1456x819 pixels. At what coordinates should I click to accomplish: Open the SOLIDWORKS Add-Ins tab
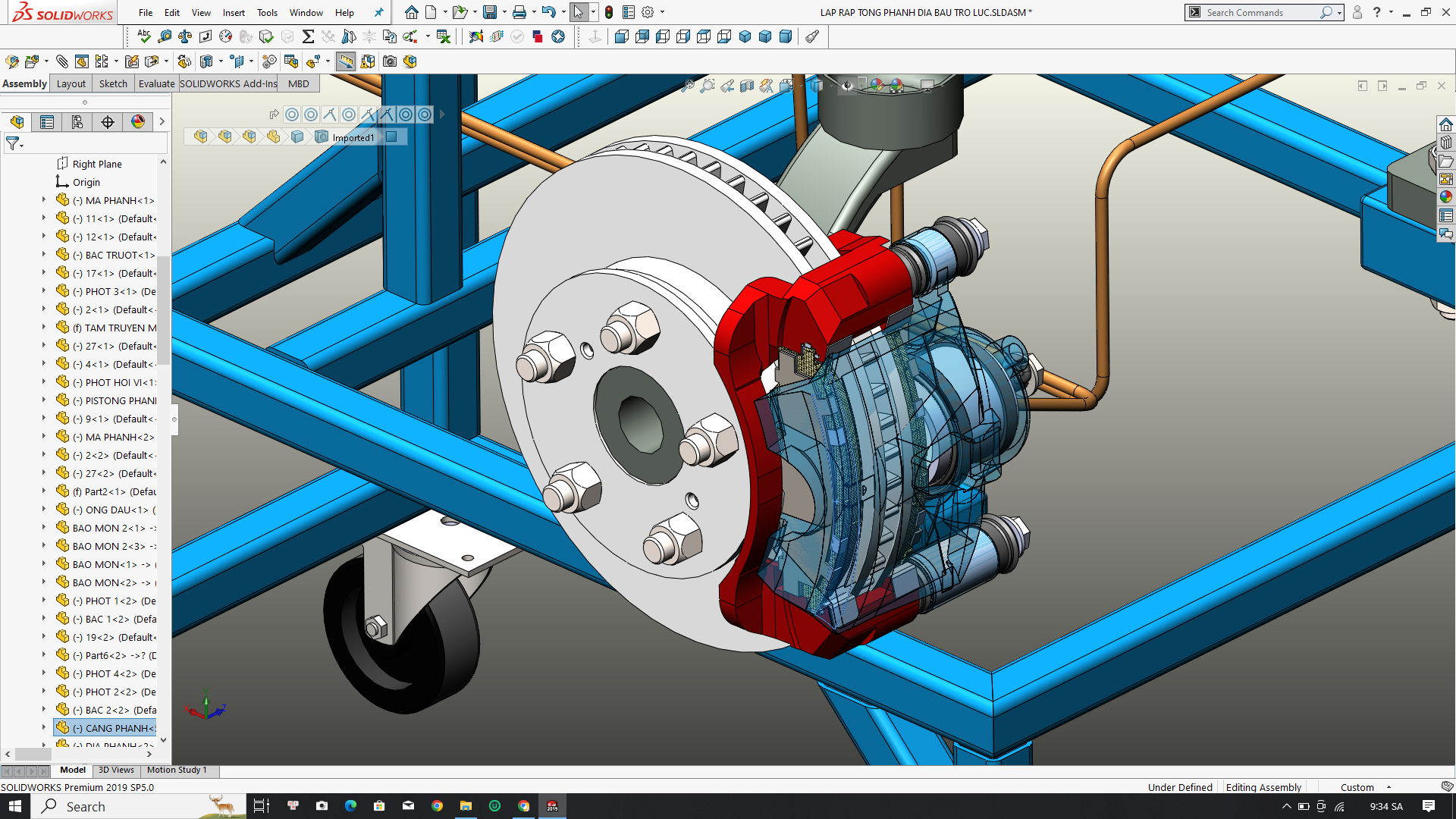tap(227, 83)
